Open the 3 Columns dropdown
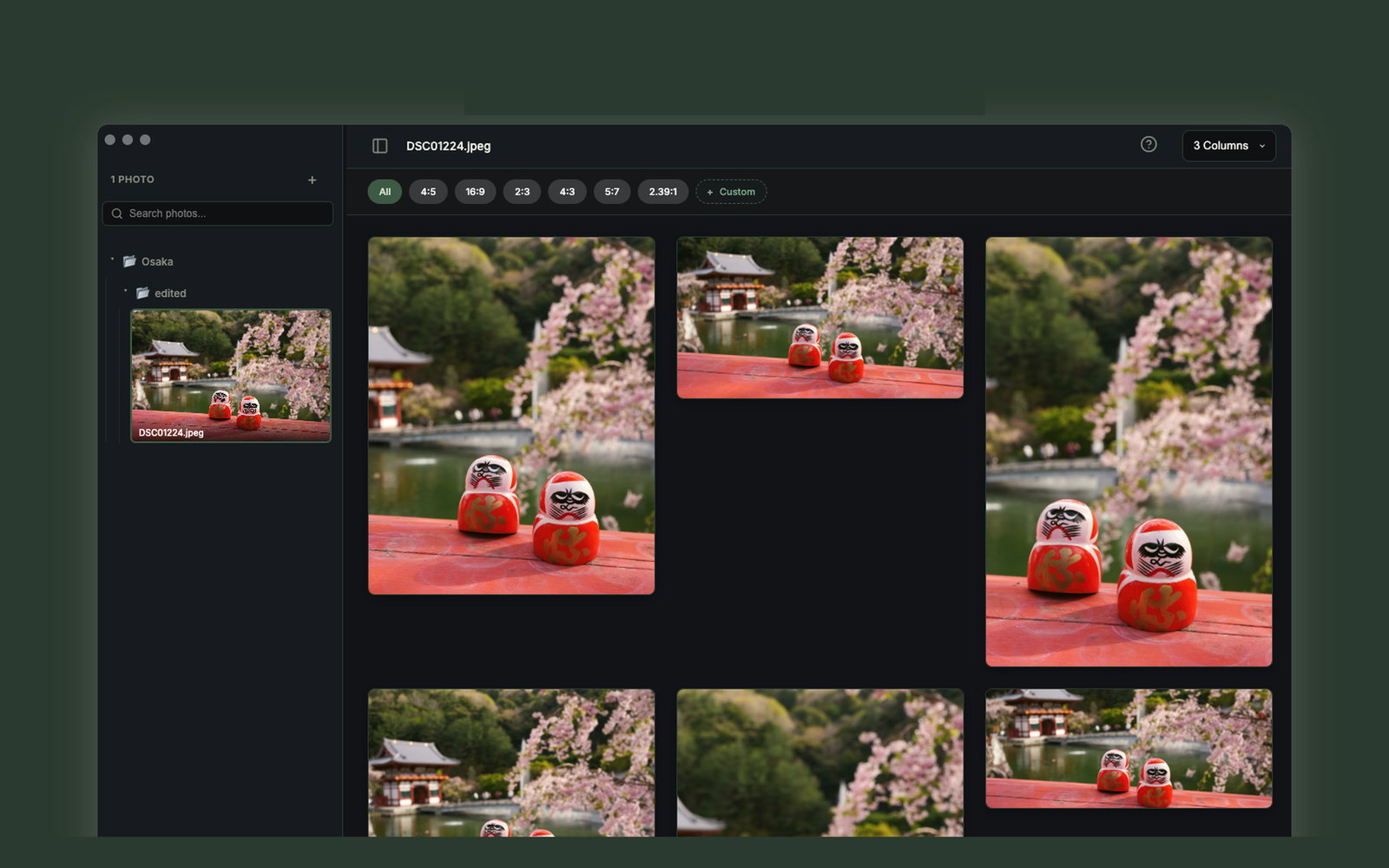 [x=1228, y=146]
